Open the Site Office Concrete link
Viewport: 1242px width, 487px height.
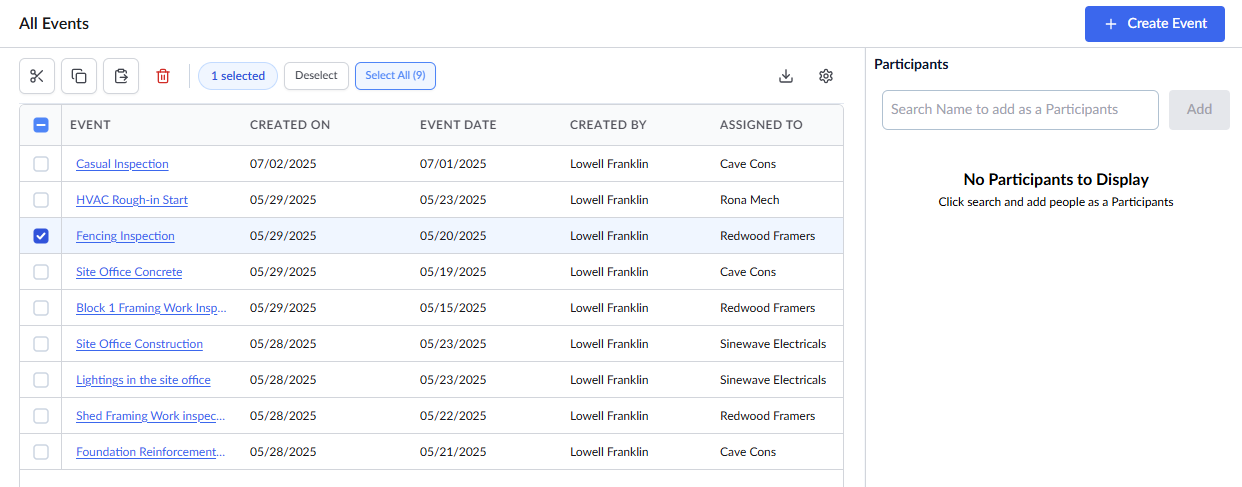129,272
